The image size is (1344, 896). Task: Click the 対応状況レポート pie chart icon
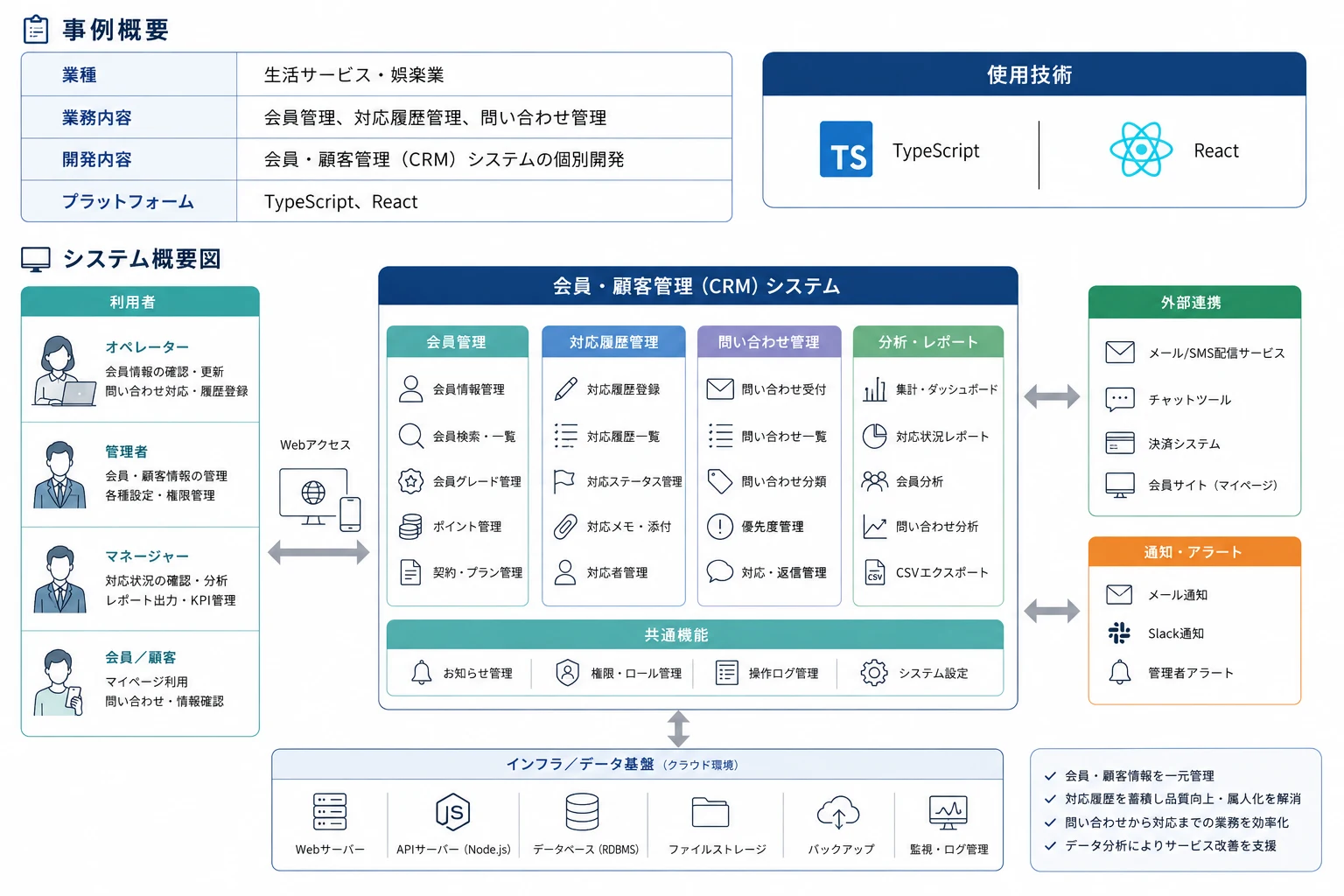point(875,436)
